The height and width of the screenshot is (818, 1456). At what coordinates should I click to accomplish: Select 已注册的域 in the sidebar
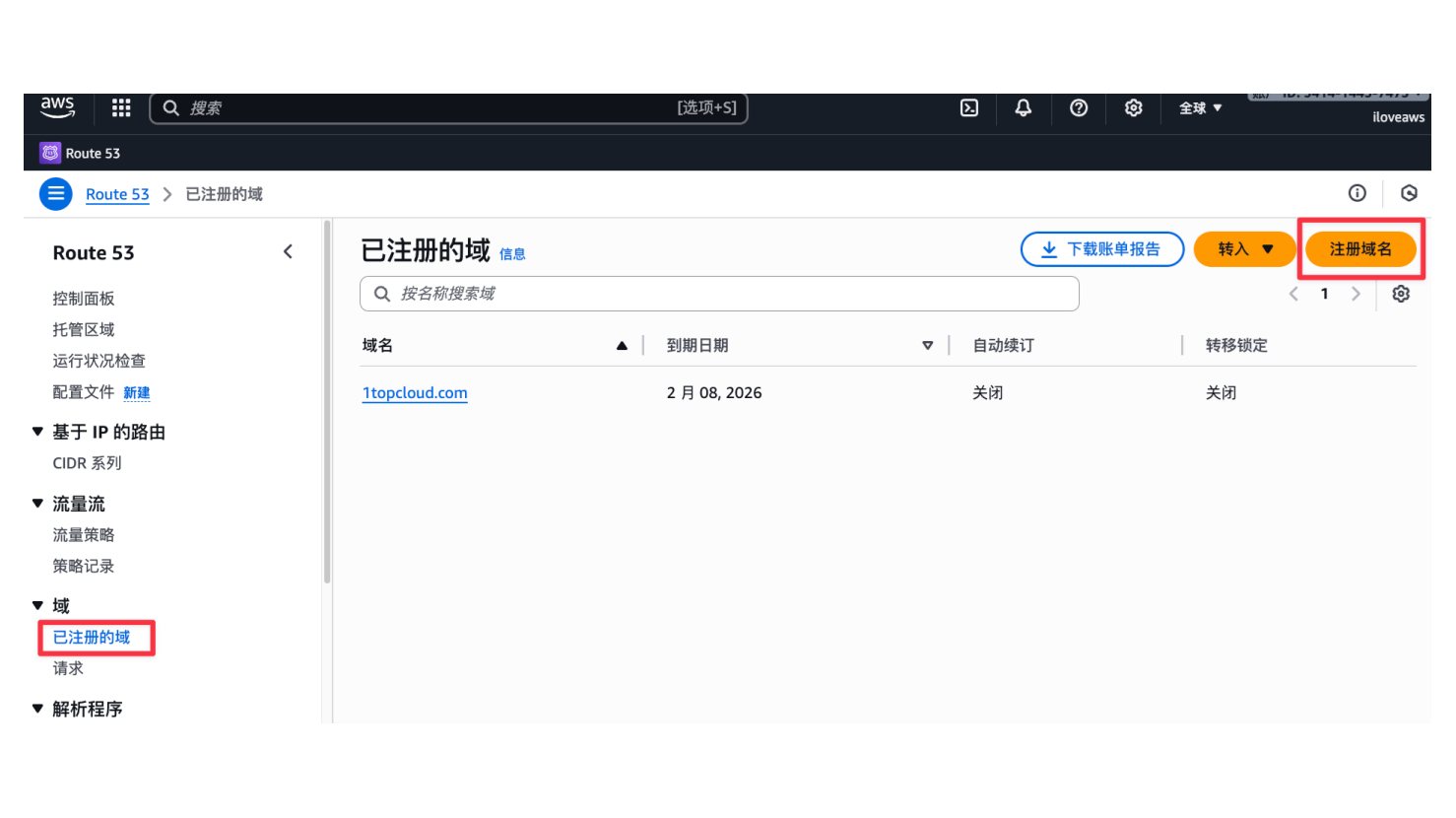click(92, 638)
